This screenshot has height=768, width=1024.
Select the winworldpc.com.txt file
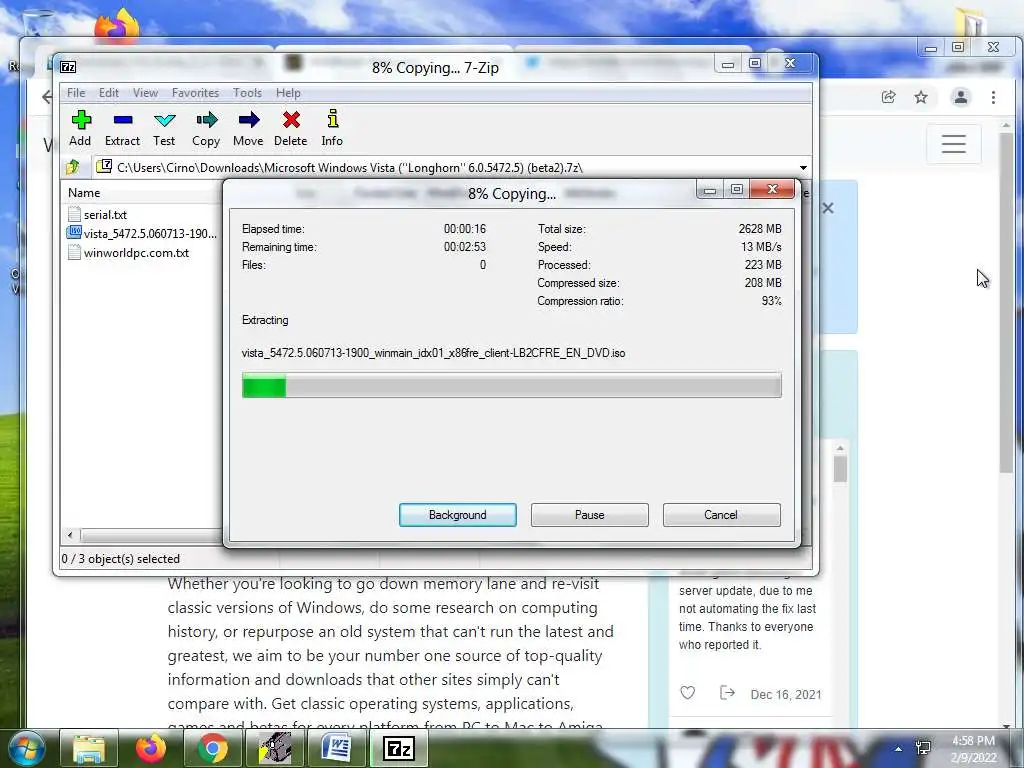click(x=129, y=253)
